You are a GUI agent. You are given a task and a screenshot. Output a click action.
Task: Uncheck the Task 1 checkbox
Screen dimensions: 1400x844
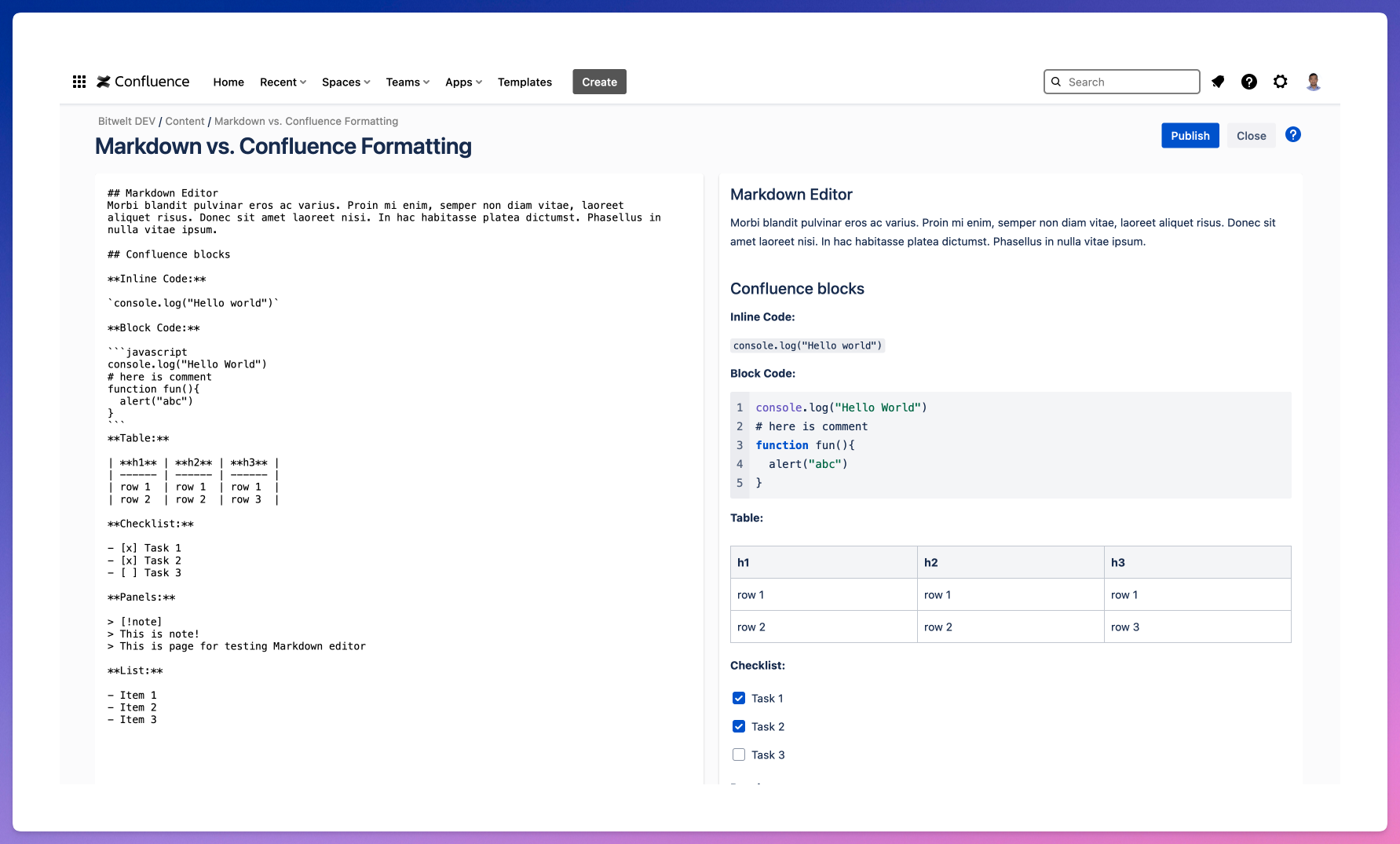coord(739,698)
